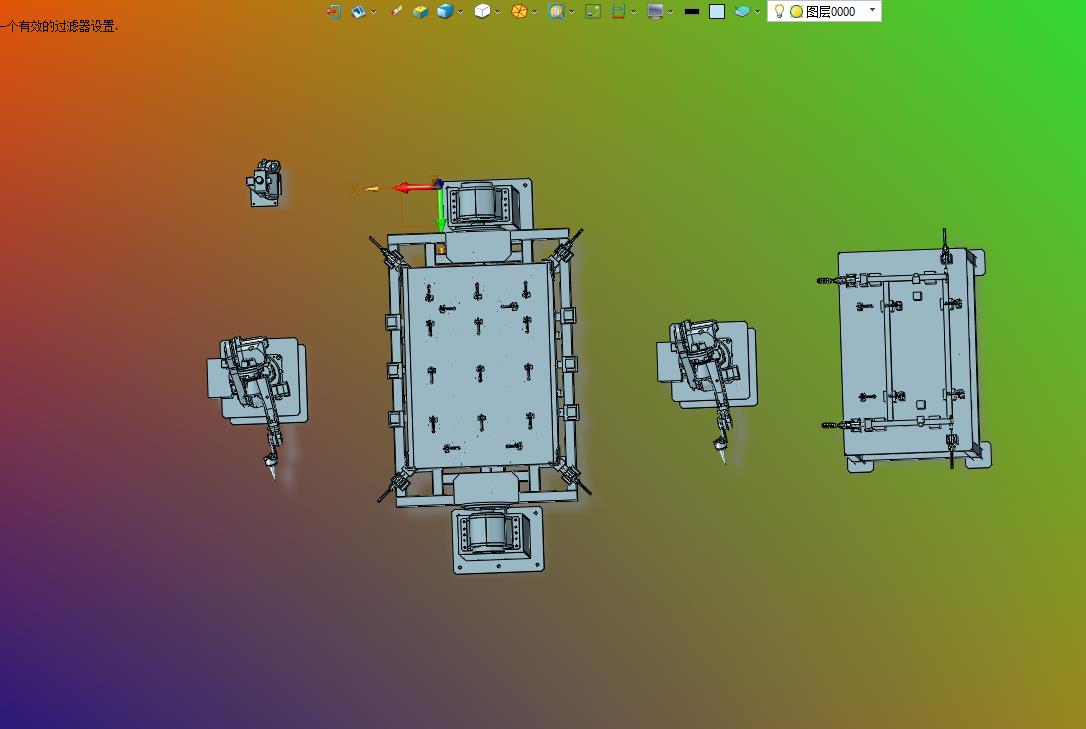Screen dimensions: 1086x729
Task: Click the yellow circle layer color indicator
Action: [796, 12]
